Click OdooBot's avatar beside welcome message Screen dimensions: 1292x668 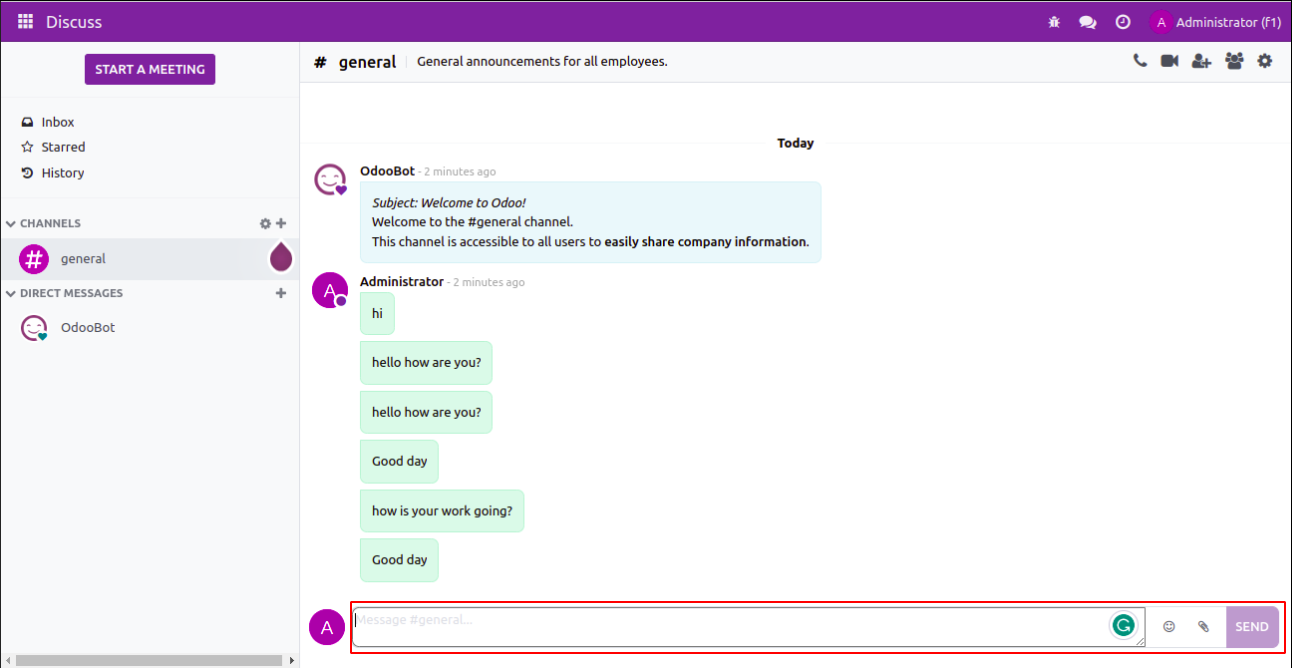(x=330, y=180)
